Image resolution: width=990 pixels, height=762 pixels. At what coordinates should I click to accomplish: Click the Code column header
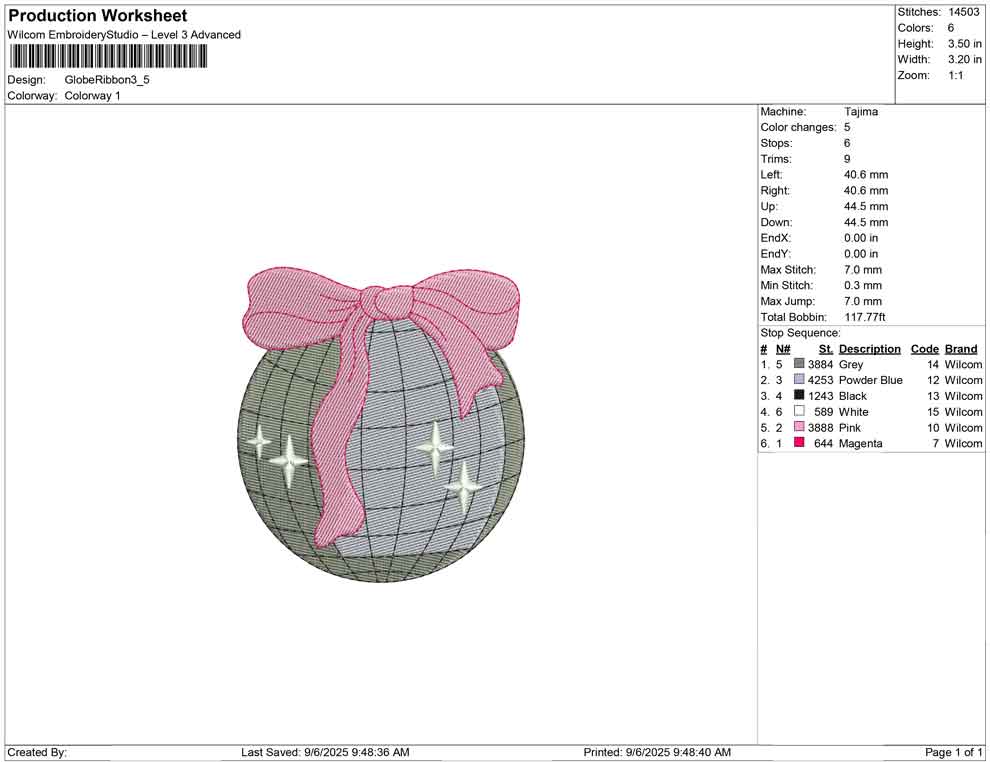tap(925, 349)
